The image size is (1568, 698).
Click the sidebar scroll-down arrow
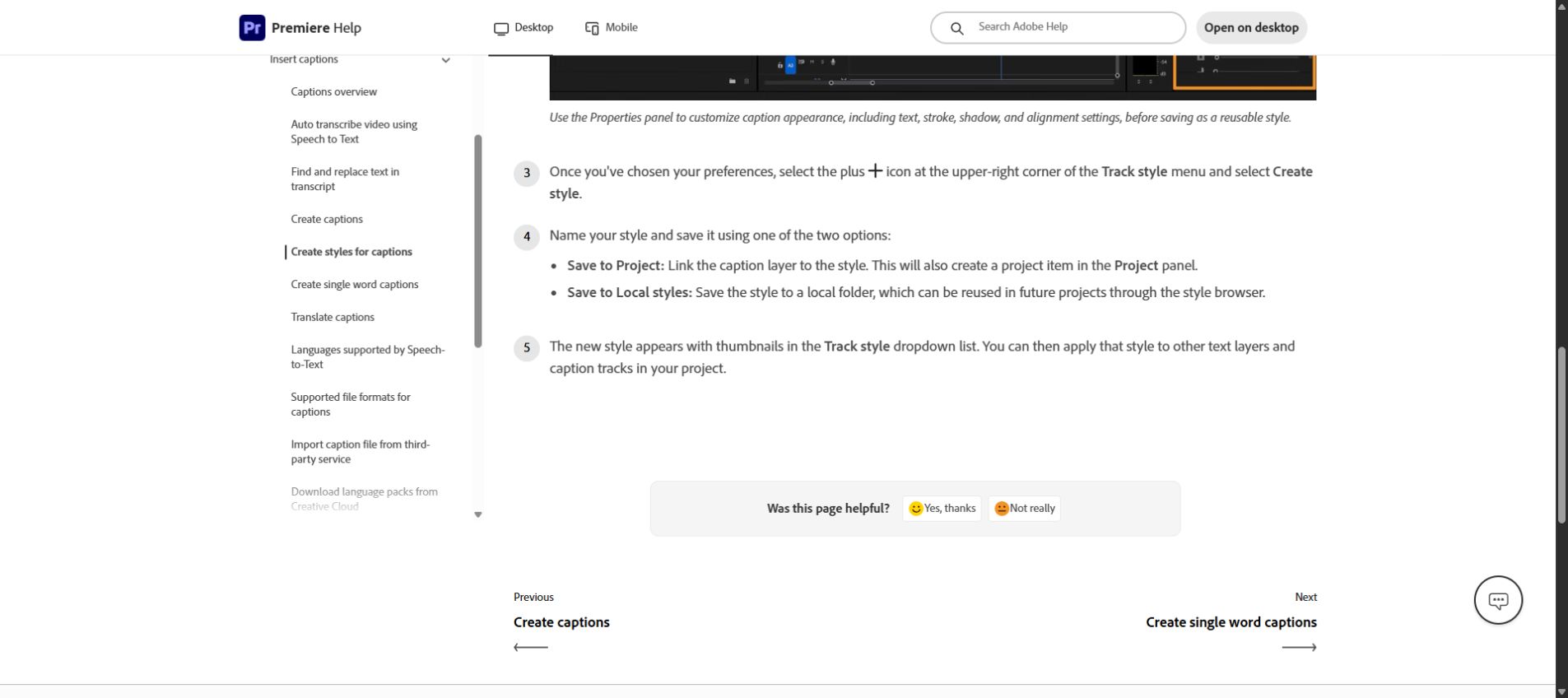477,514
